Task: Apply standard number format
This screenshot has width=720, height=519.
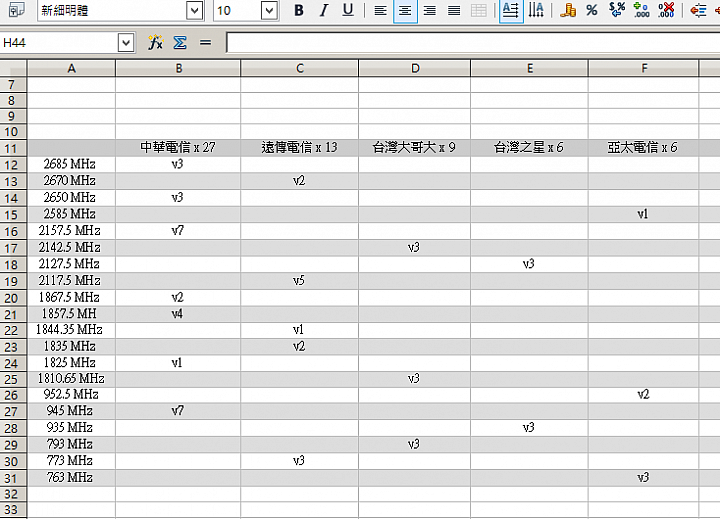Action: point(617,10)
